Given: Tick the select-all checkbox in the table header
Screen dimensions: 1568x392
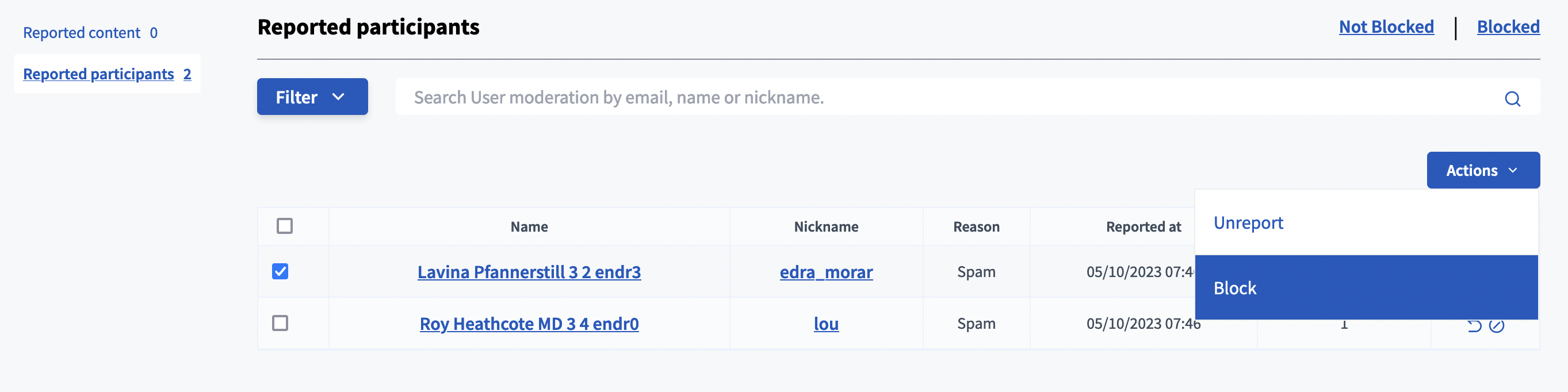Looking at the screenshot, I should click(284, 226).
